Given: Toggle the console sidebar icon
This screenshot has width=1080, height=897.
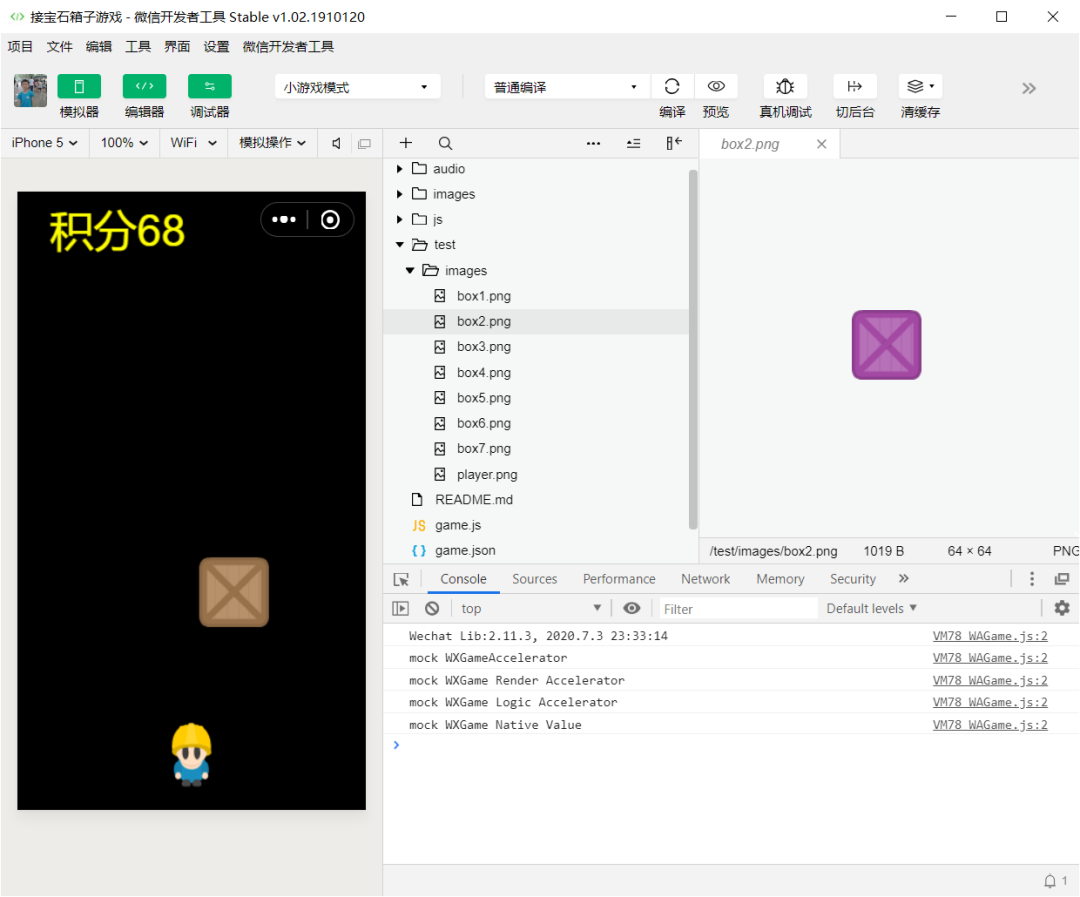Looking at the screenshot, I should click(x=400, y=608).
